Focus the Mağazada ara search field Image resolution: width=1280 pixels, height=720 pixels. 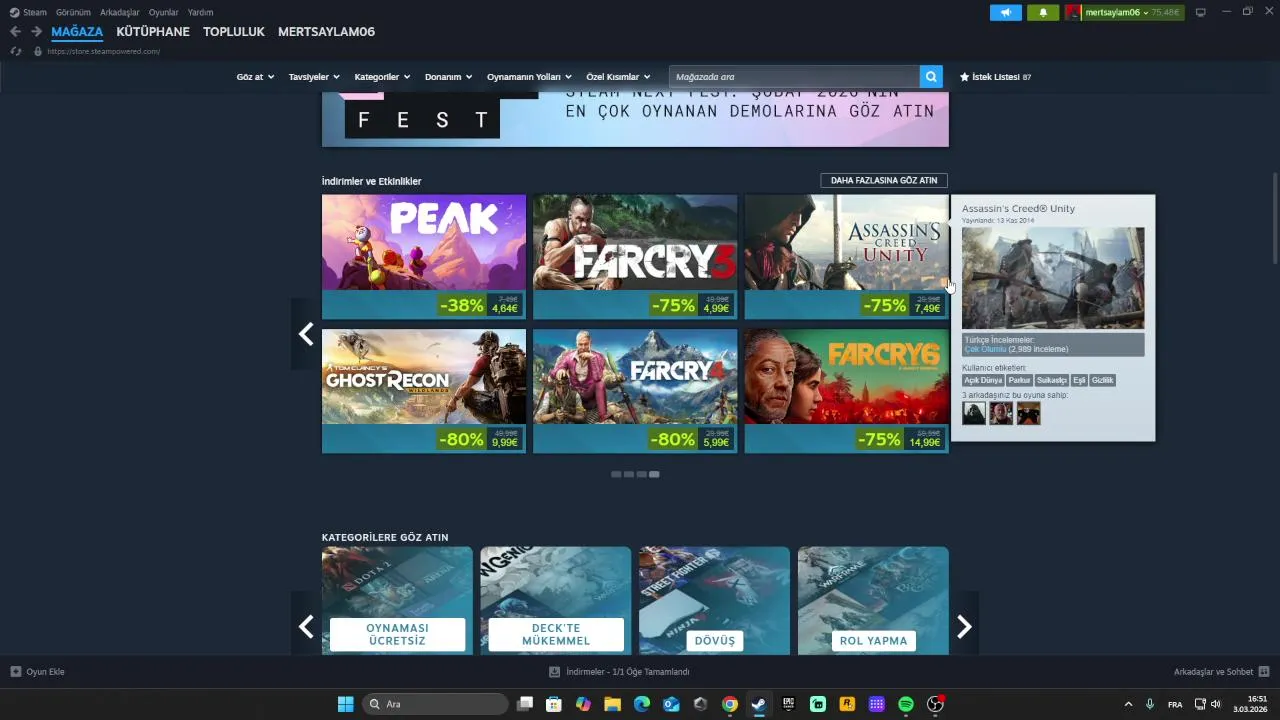click(x=794, y=77)
